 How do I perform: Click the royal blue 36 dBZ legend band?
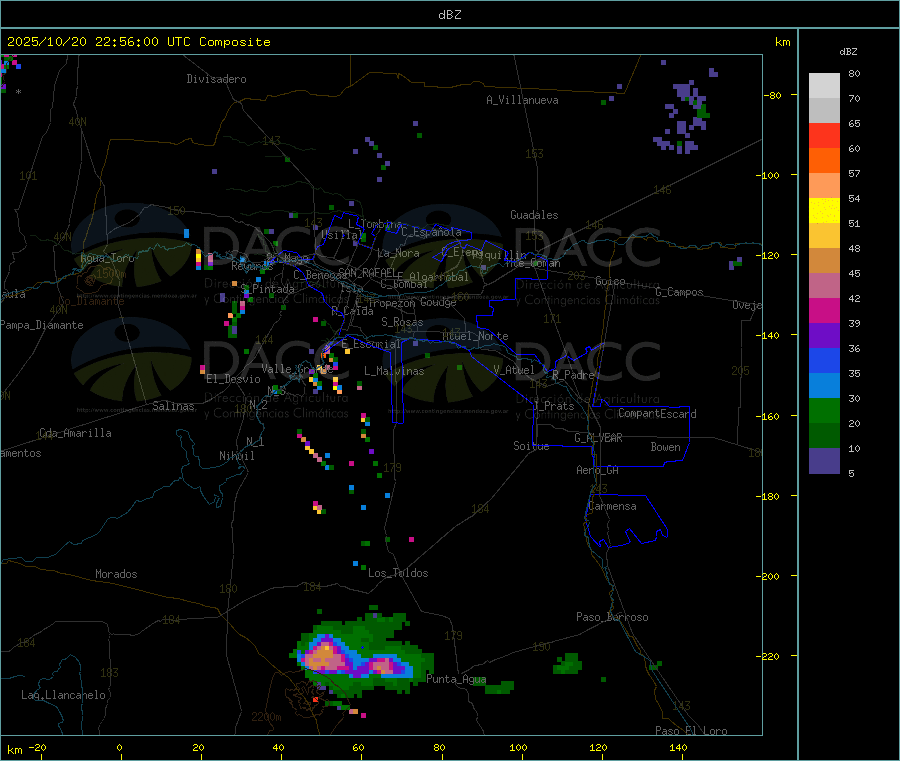[824, 360]
